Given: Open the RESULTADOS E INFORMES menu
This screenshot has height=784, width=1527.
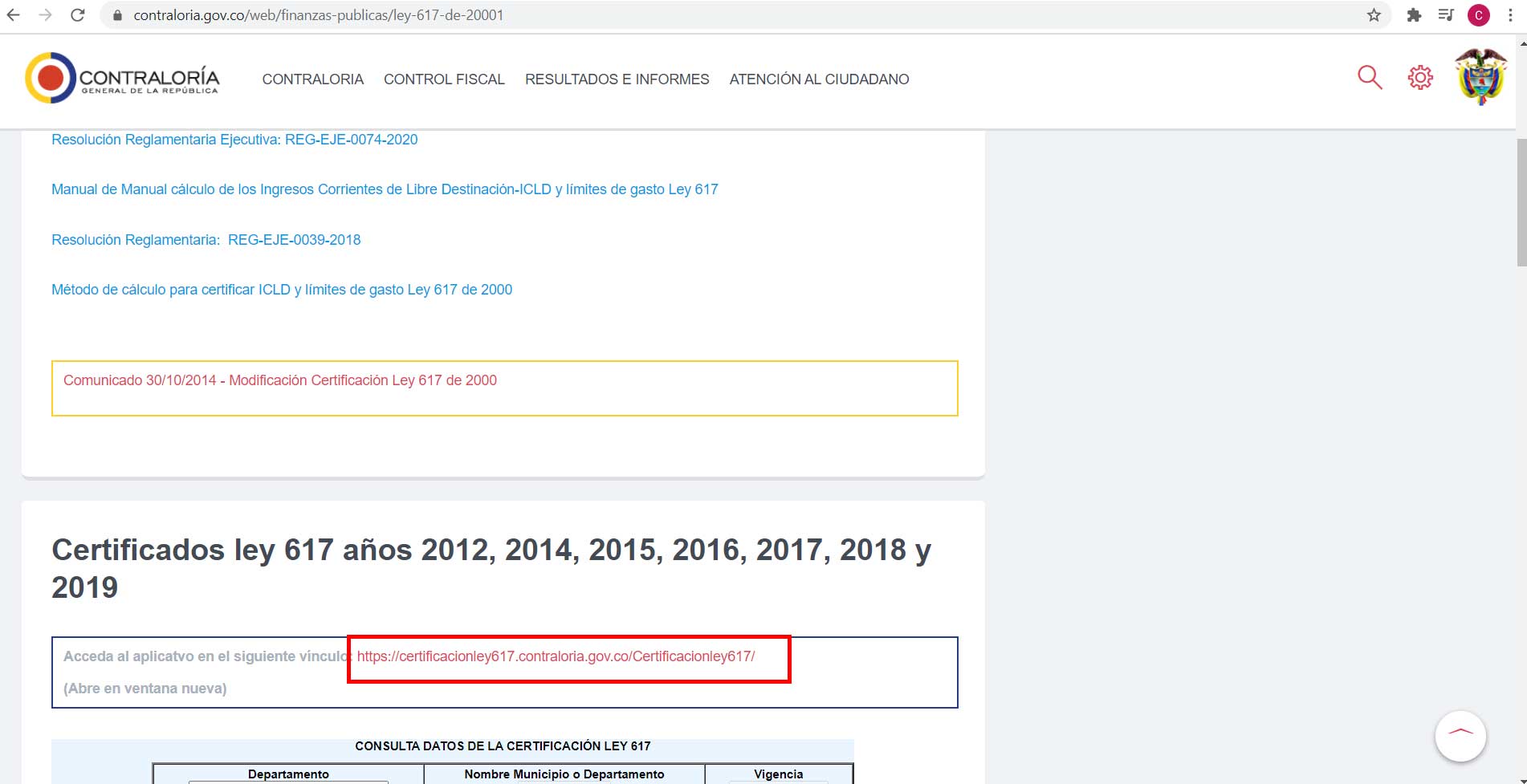Looking at the screenshot, I should tap(617, 79).
